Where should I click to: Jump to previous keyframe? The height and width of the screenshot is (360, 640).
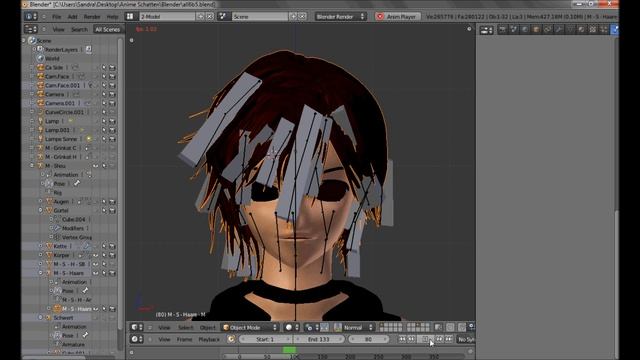[x=412, y=339]
